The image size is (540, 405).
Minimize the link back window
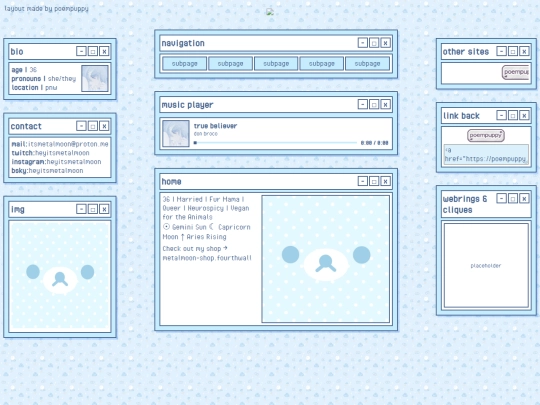[x=501, y=115]
